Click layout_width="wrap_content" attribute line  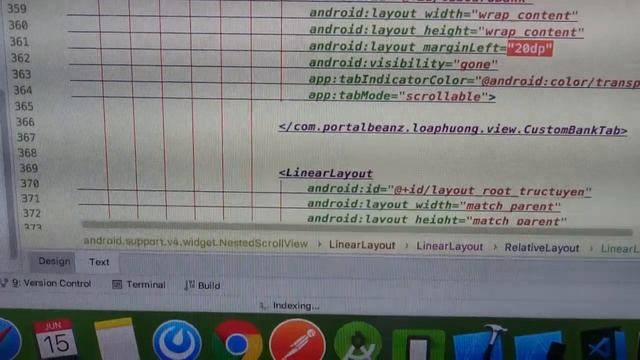point(443,15)
